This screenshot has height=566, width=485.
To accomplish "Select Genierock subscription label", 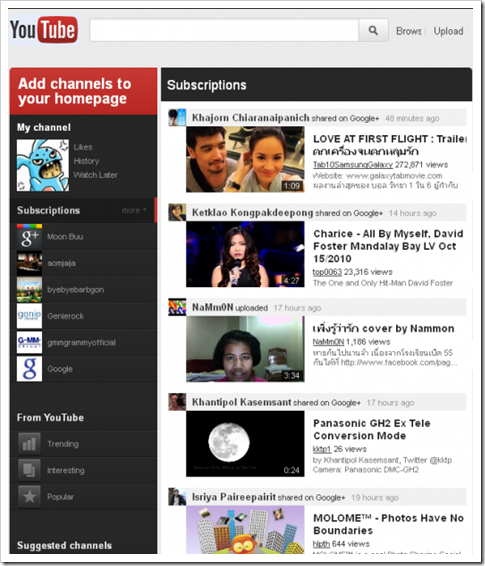I will tap(65, 316).
